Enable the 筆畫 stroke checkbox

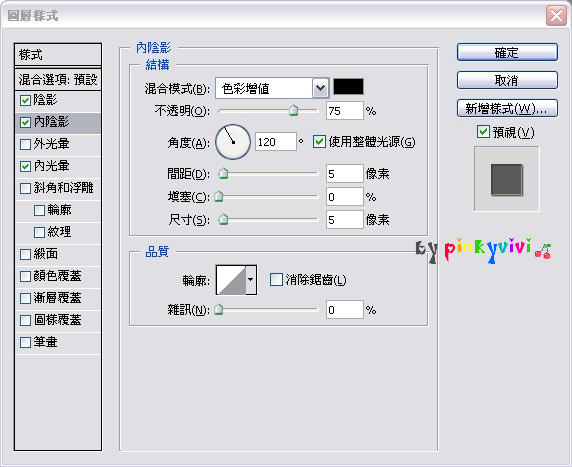[x=25, y=343]
